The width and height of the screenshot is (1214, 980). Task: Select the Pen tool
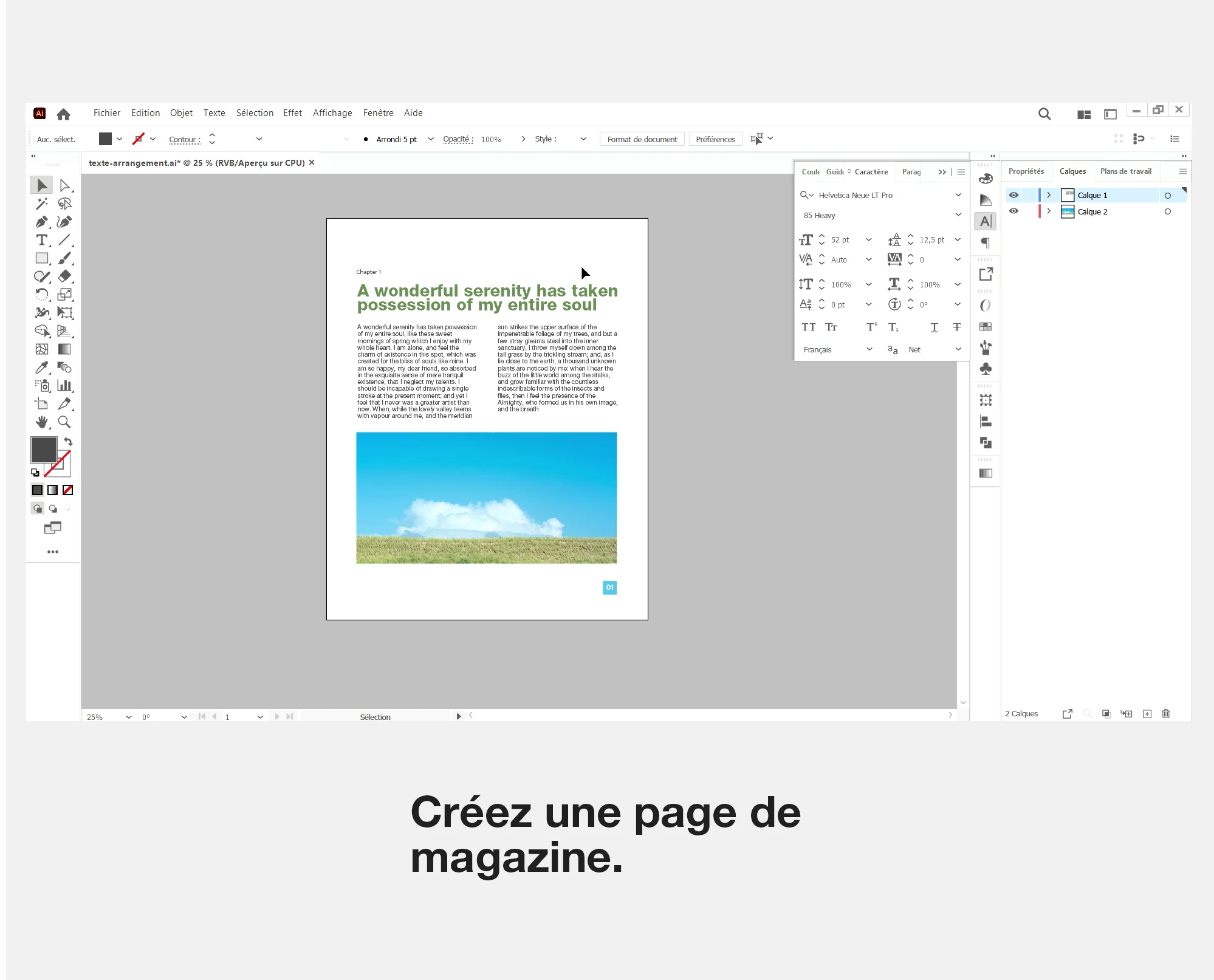coord(41,222)
